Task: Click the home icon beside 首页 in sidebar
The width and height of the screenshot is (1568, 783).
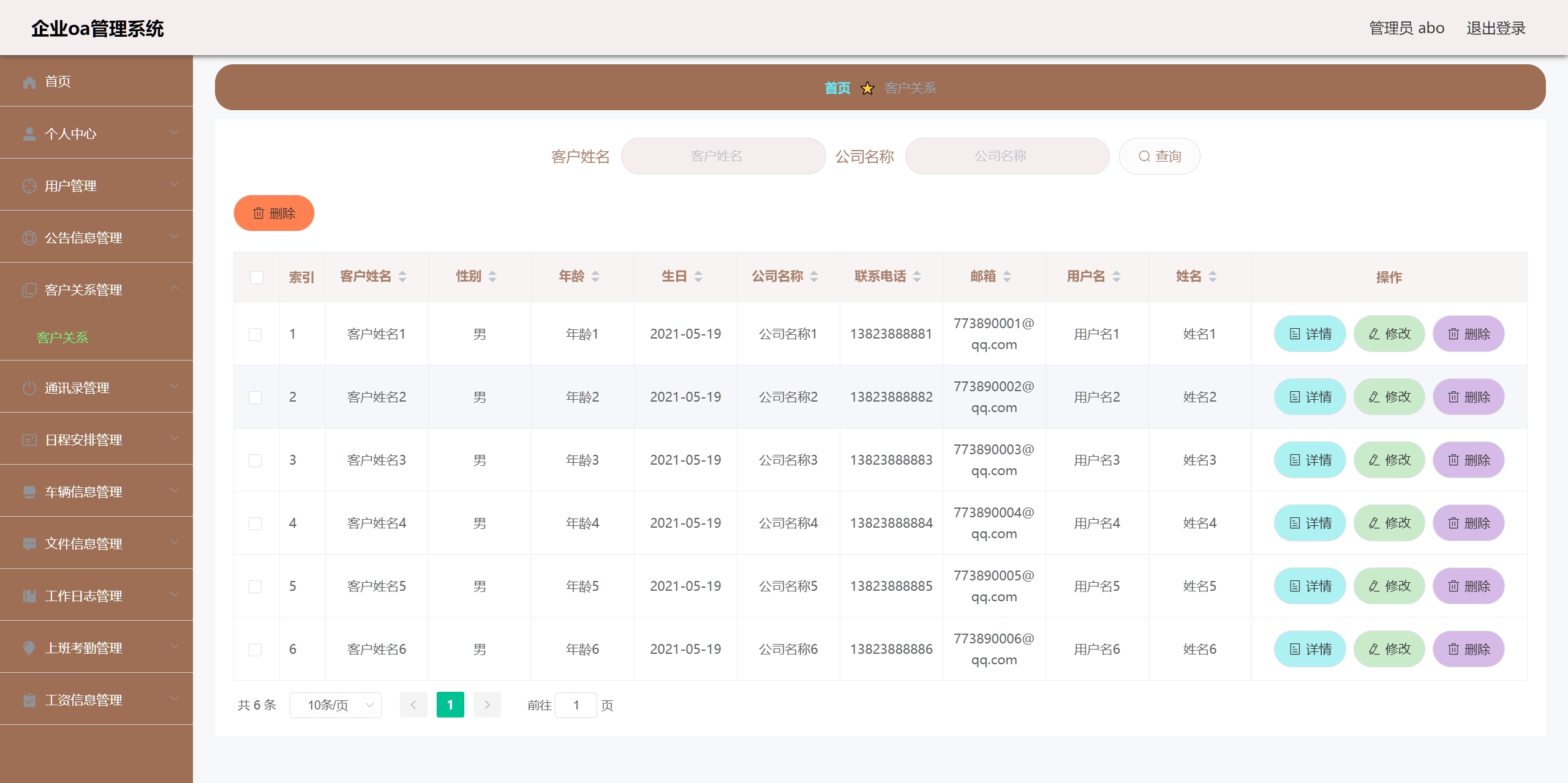Action: tap(29, 82)
